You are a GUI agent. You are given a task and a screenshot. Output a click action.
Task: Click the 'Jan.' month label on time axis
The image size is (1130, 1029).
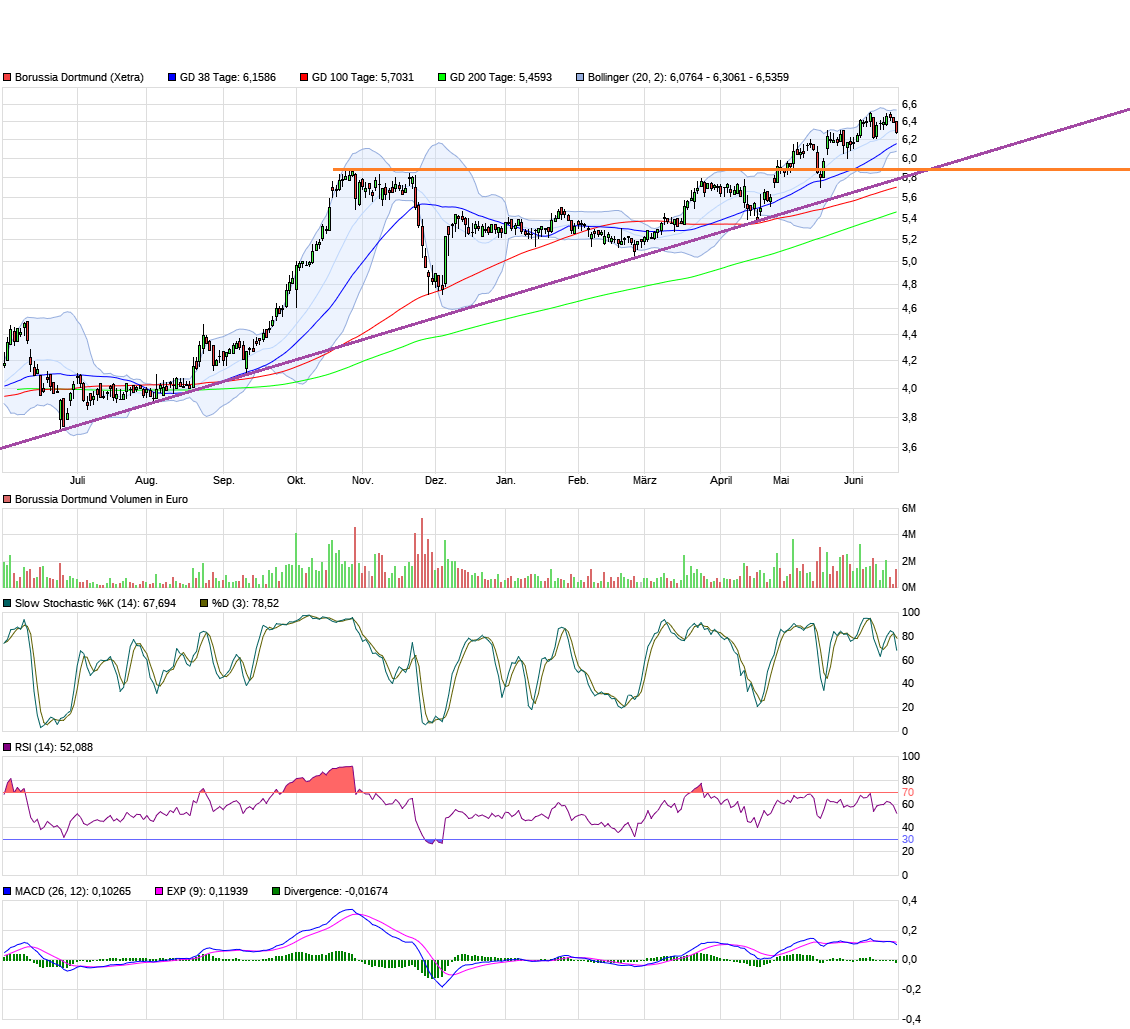506,480
